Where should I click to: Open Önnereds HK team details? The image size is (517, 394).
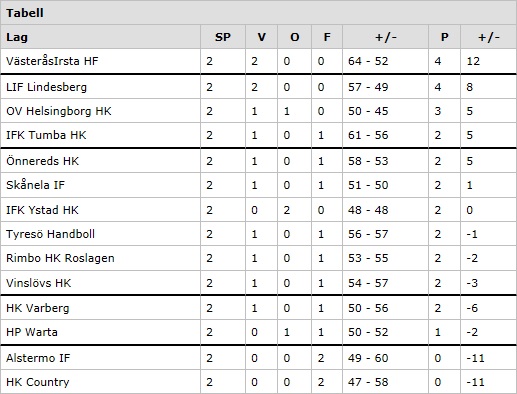[43, 161]
